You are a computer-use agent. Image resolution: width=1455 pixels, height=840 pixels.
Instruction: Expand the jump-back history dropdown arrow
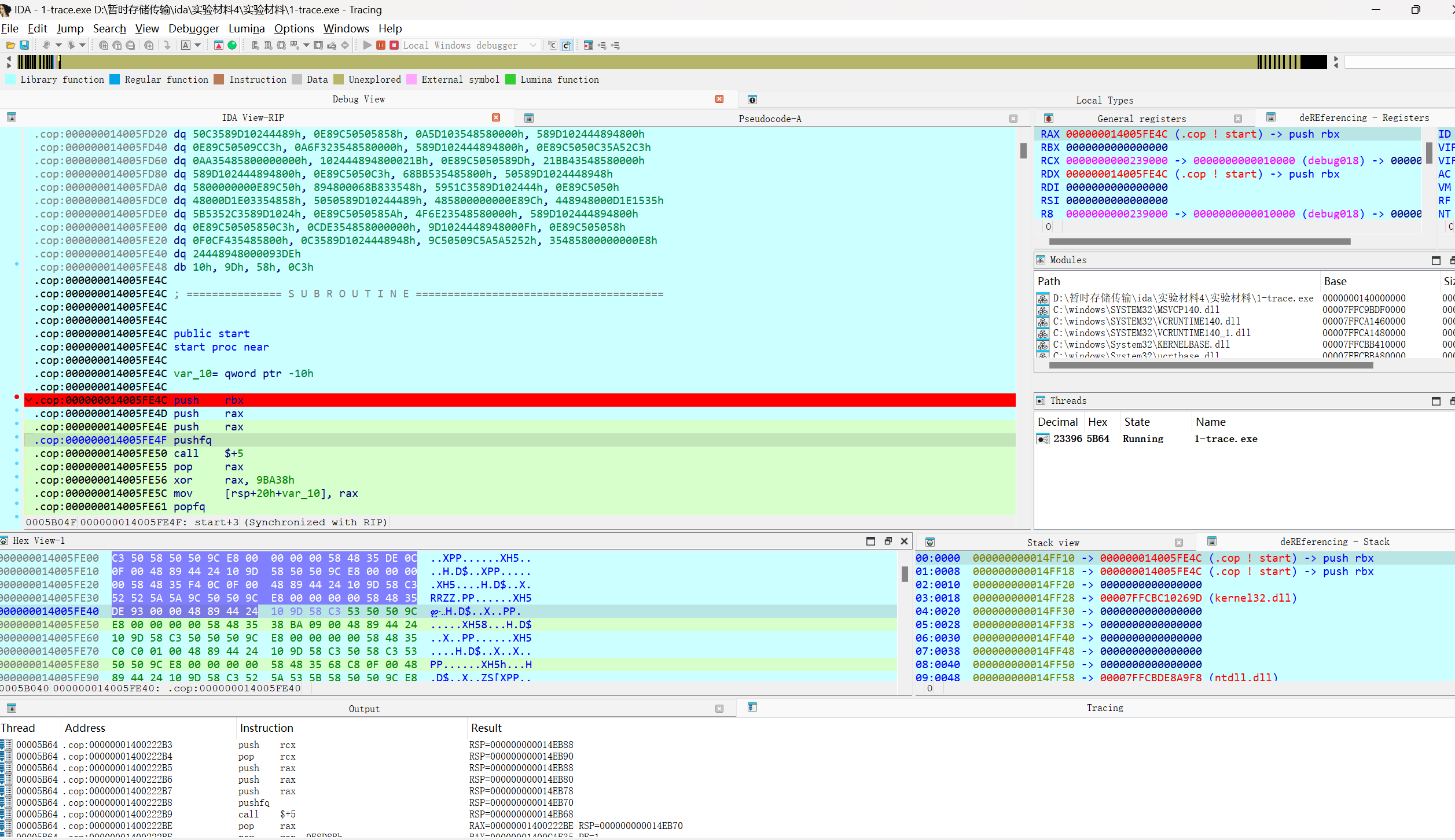58,45
